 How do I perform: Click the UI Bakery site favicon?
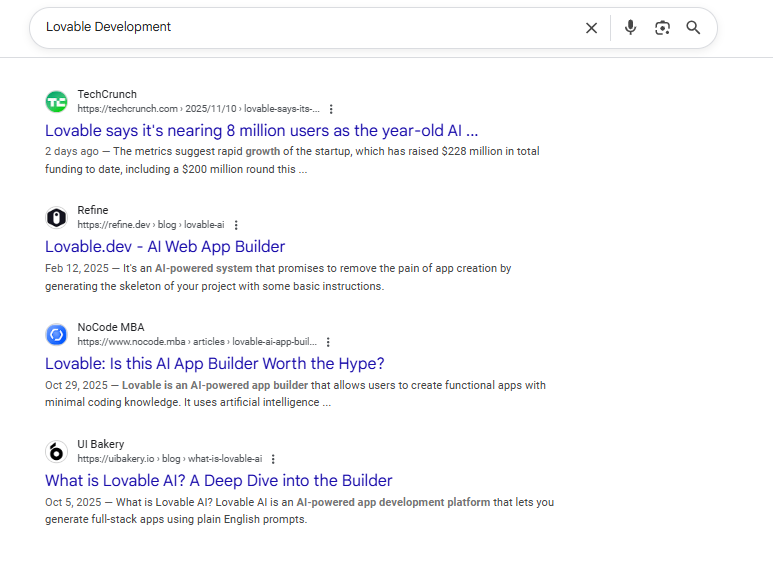click(56, 451)
